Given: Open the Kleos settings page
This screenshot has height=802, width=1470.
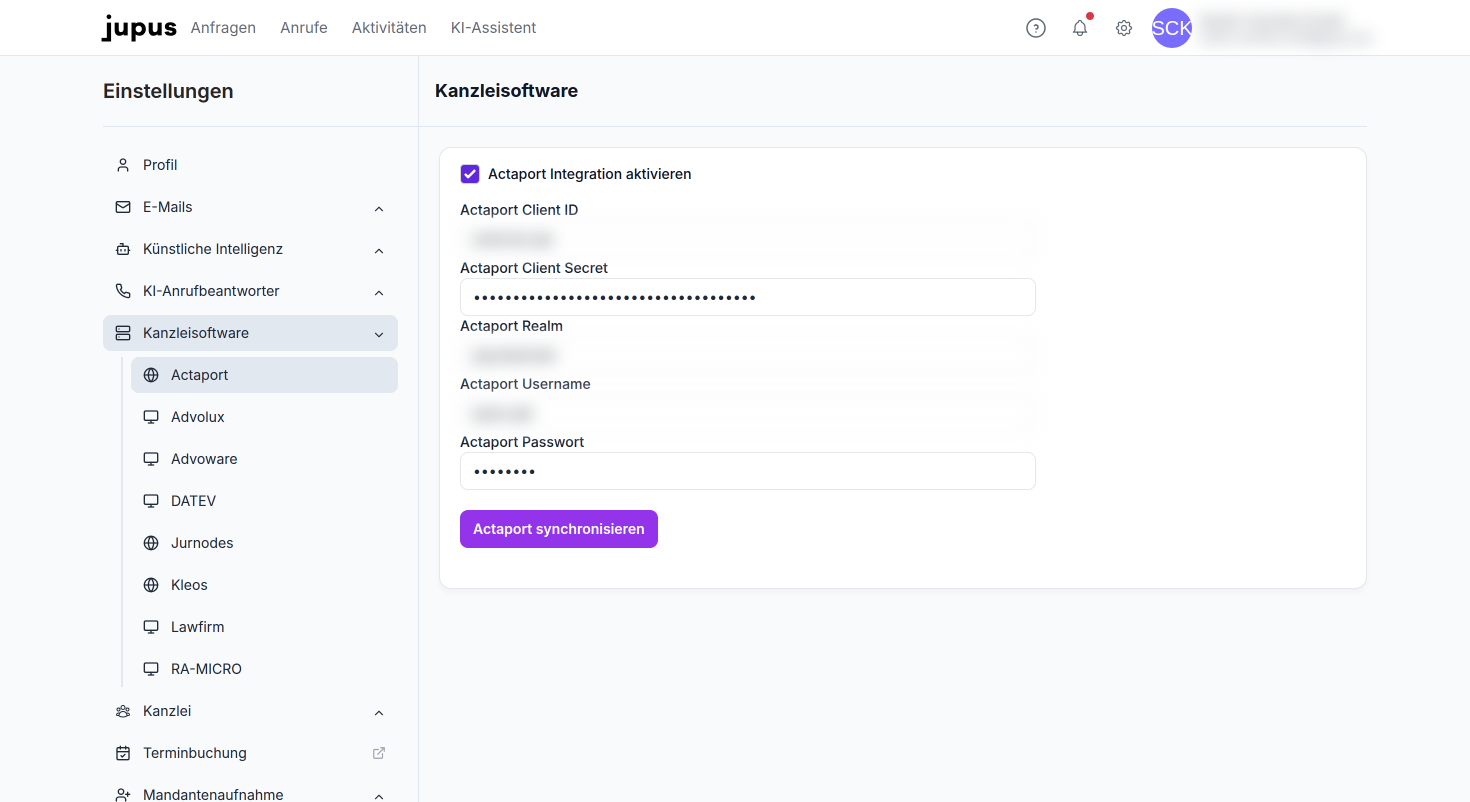Looking at the screenshot, I should [264, 585].
